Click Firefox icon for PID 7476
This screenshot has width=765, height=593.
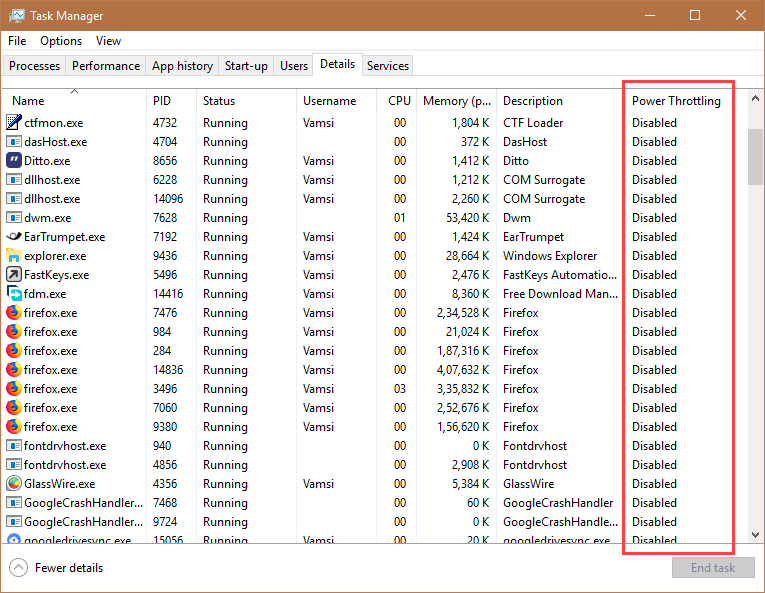[x=14, y=313]
